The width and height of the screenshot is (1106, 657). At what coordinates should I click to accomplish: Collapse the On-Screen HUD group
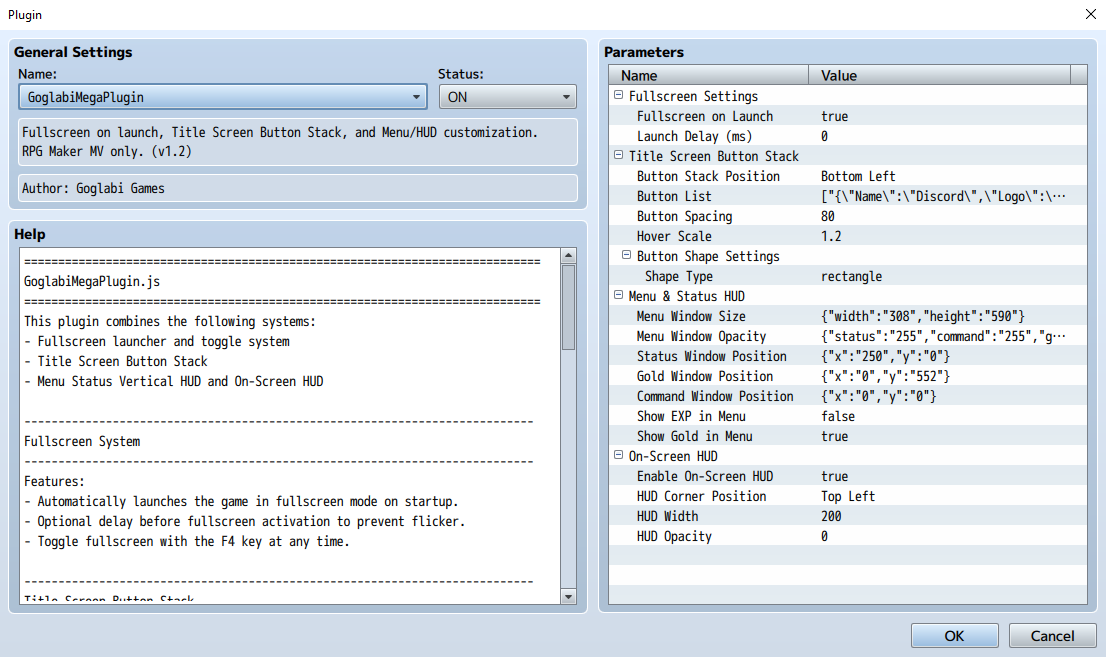click(x=617, y=456)
